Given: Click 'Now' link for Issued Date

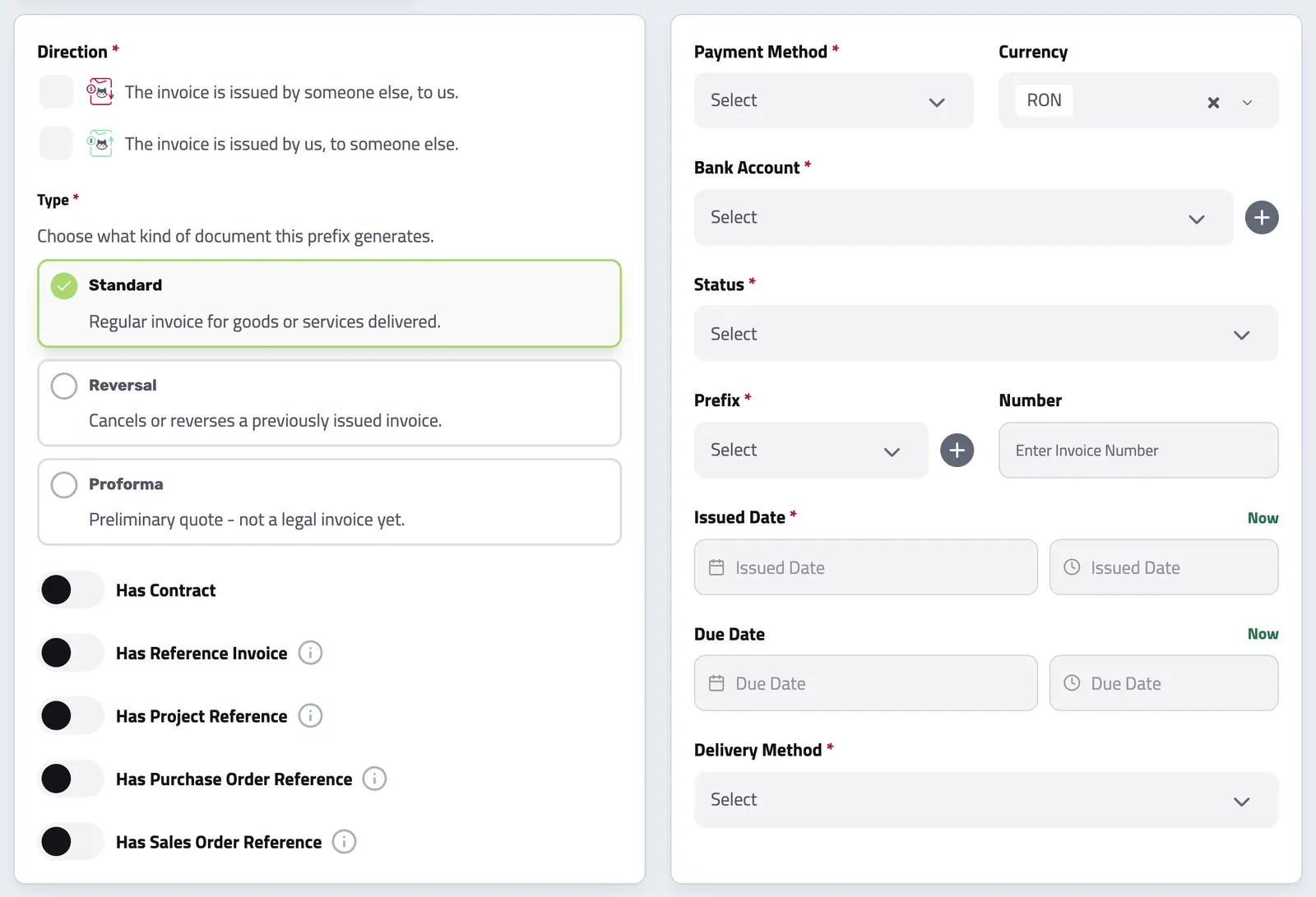Looking at the screenshot, I should pos(1263,518).
